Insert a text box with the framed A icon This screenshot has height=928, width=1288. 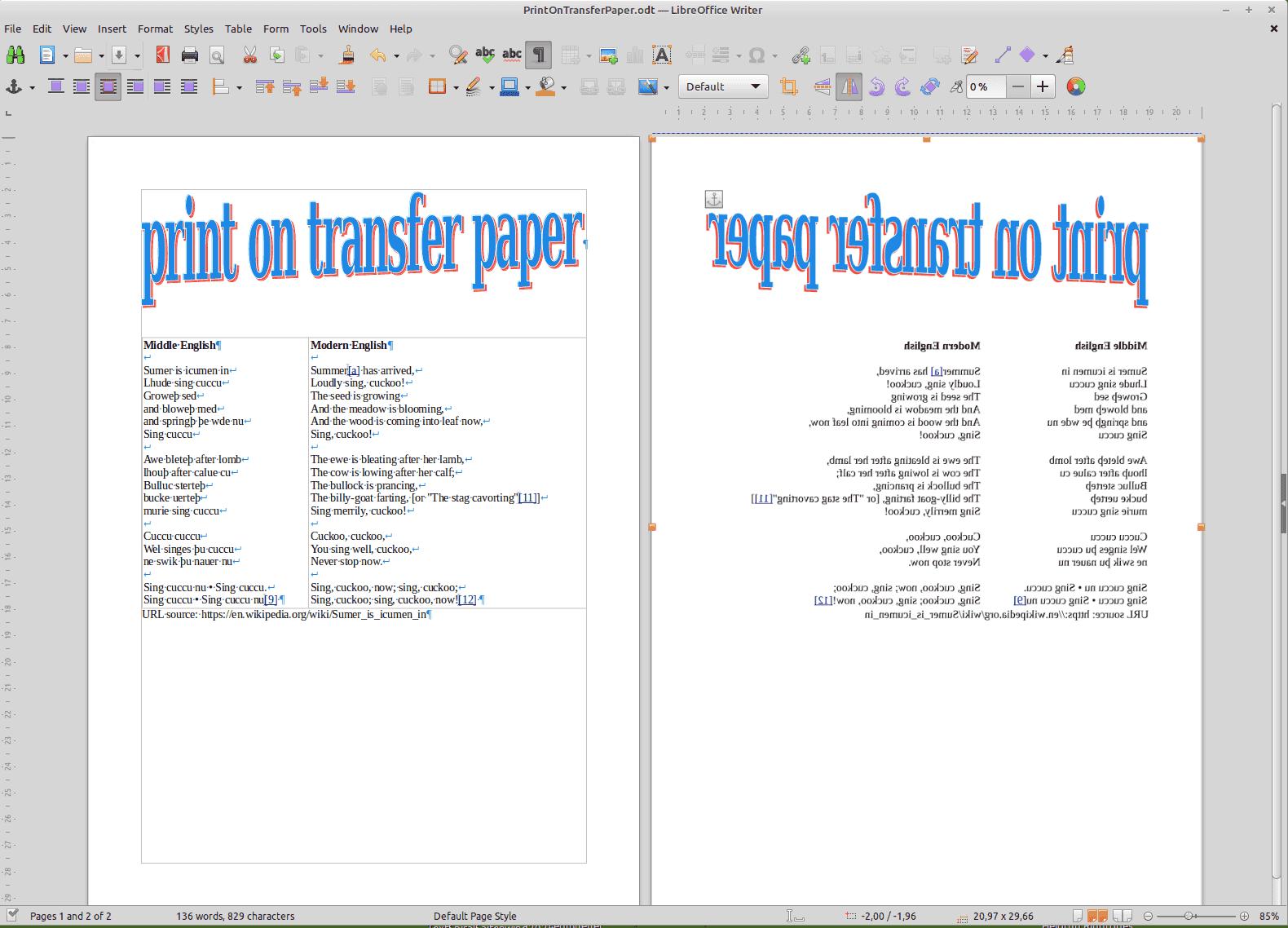[x=662, y=55]
